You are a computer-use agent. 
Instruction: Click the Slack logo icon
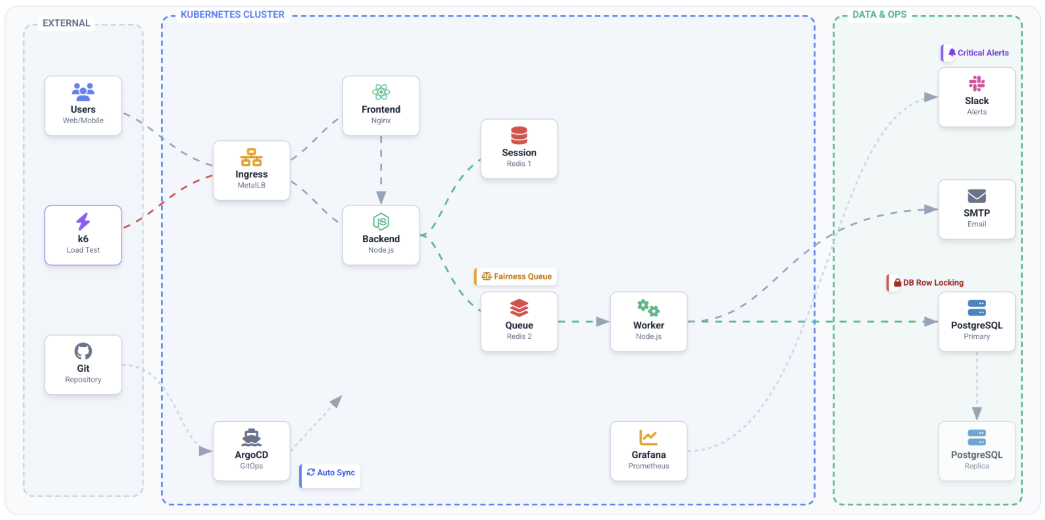pyautogui.click(x=976, y=84)
